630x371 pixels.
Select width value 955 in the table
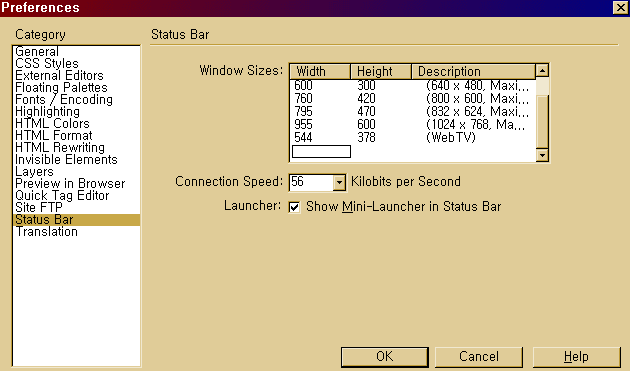303,124
